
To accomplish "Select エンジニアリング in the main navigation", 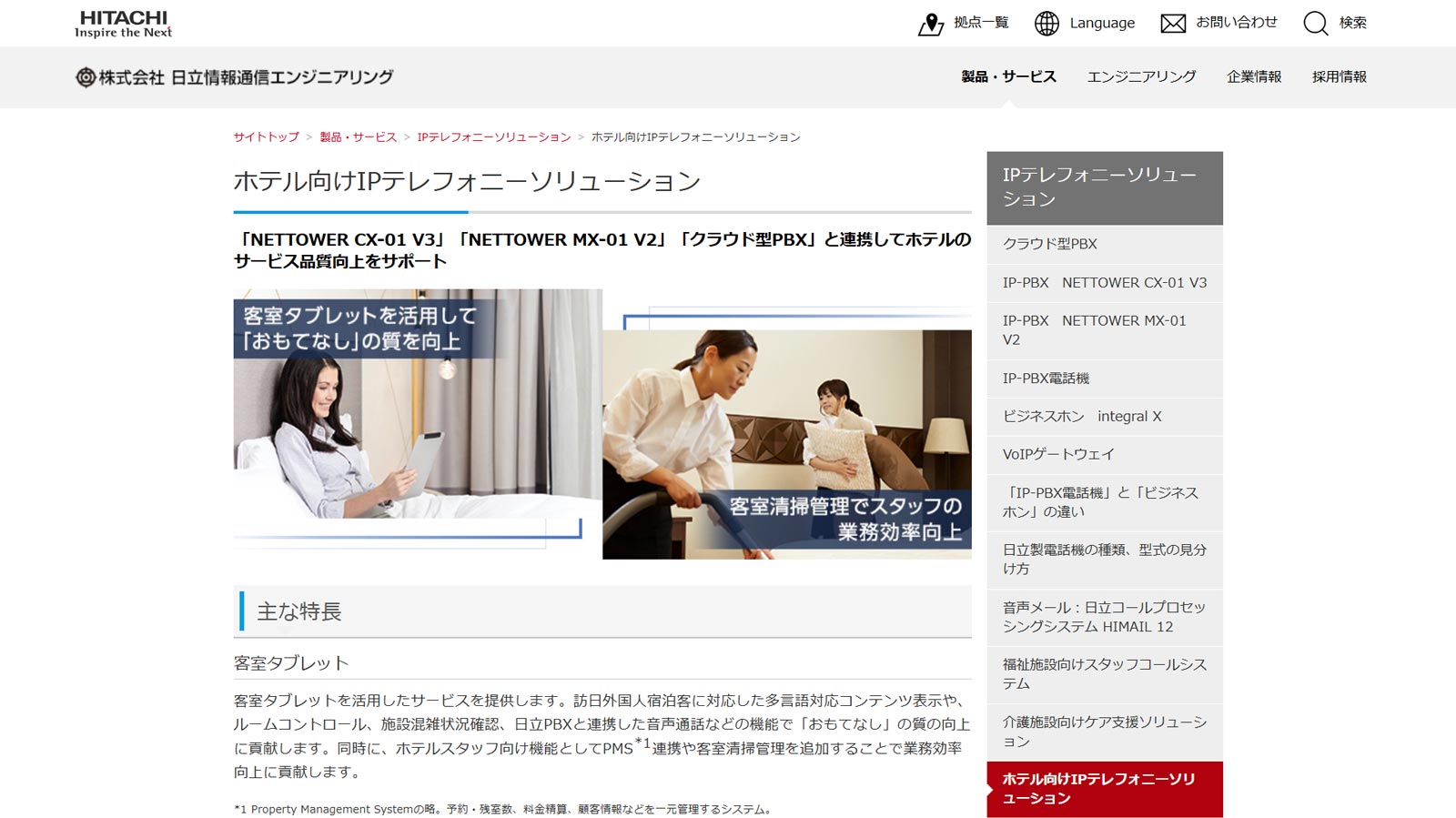I will 1141,76.
